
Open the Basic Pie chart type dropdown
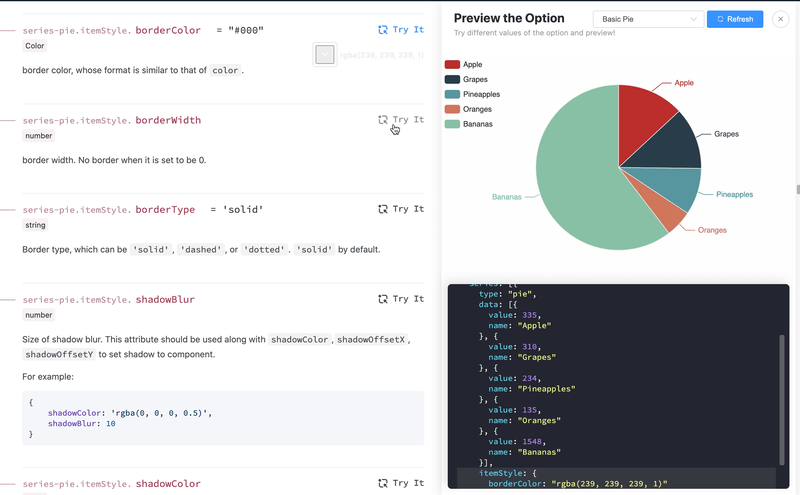pos(648,19)
